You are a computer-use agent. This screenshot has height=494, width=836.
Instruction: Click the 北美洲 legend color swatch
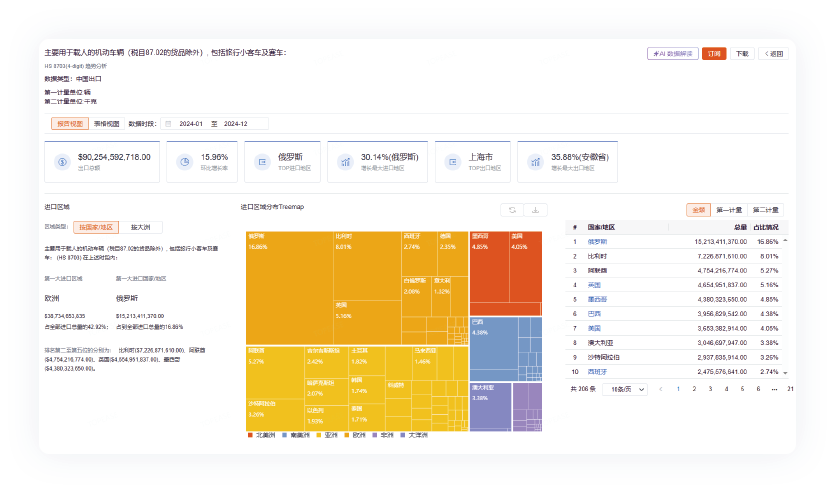point(250,435)
